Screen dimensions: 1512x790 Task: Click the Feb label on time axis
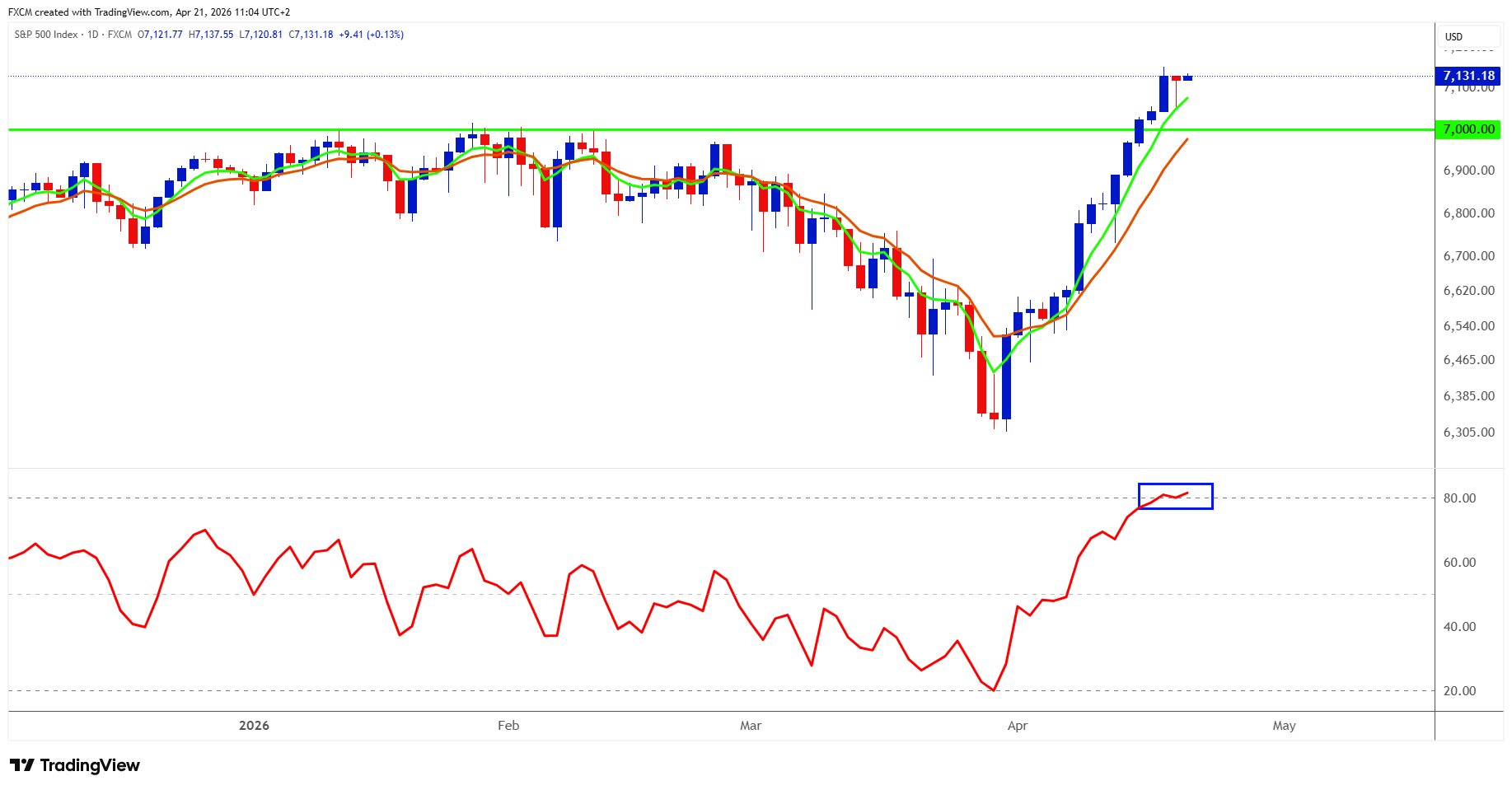508,726
